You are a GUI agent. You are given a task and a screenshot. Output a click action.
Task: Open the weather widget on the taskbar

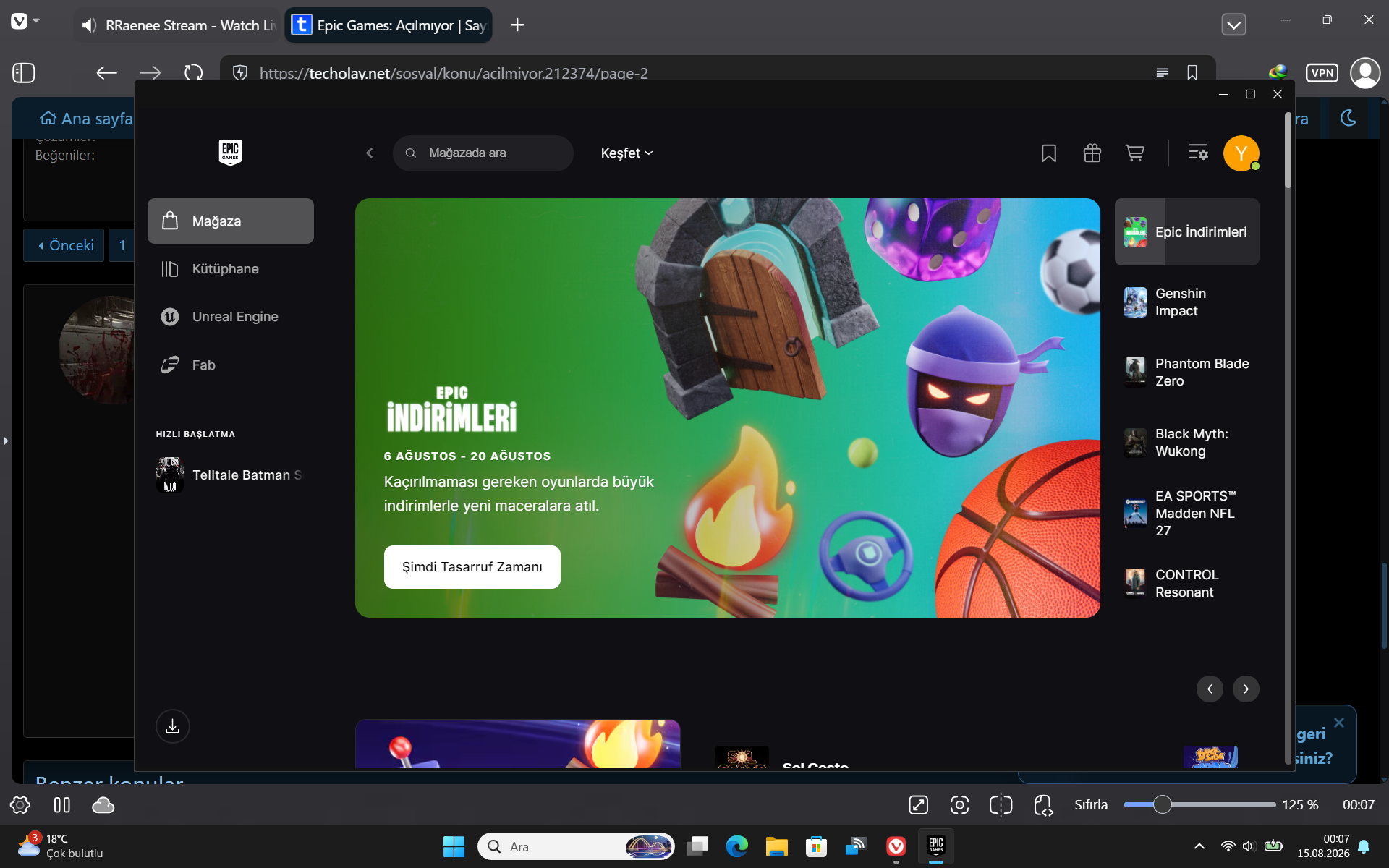60,846
